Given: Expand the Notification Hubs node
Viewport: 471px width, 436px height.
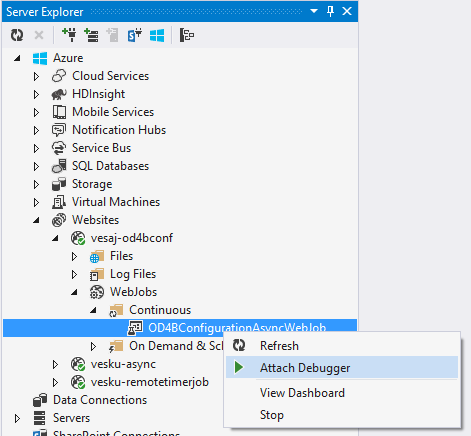Looking at the screenshot, I should tap(36, 130).
